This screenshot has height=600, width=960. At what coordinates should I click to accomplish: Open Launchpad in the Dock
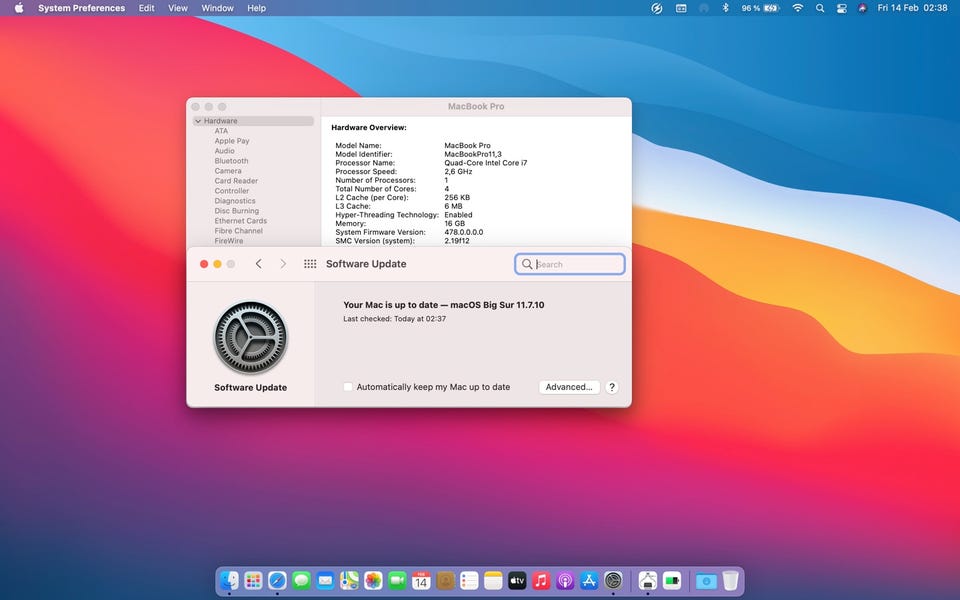[253, 580]
